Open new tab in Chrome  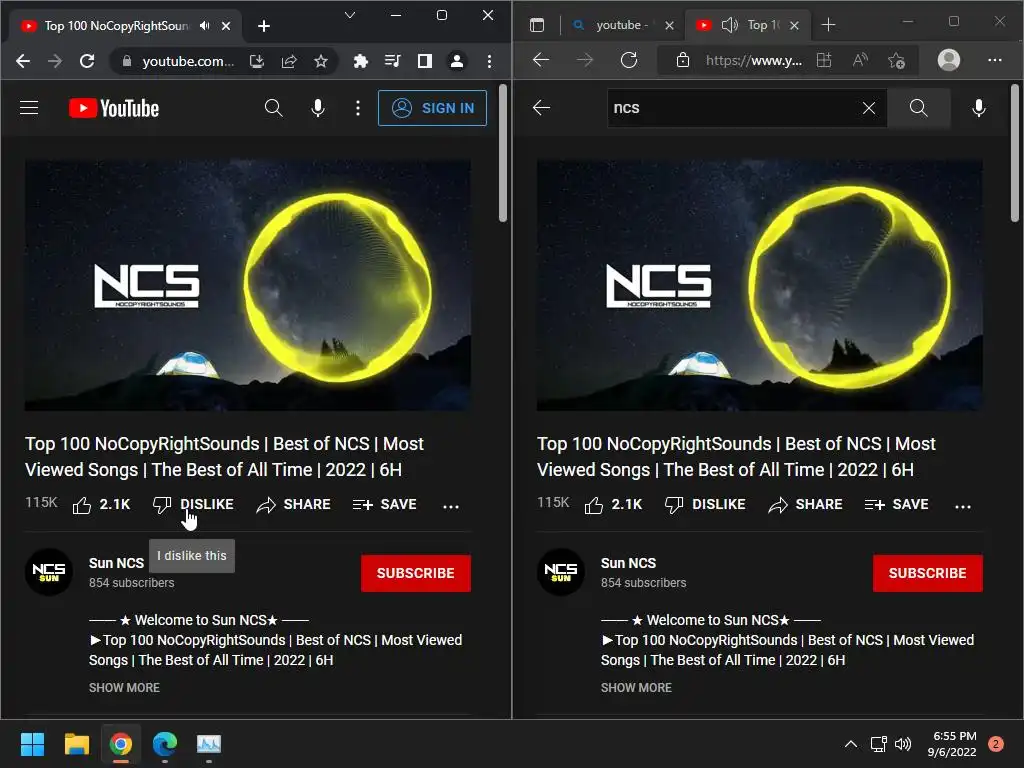click(264, 25)
